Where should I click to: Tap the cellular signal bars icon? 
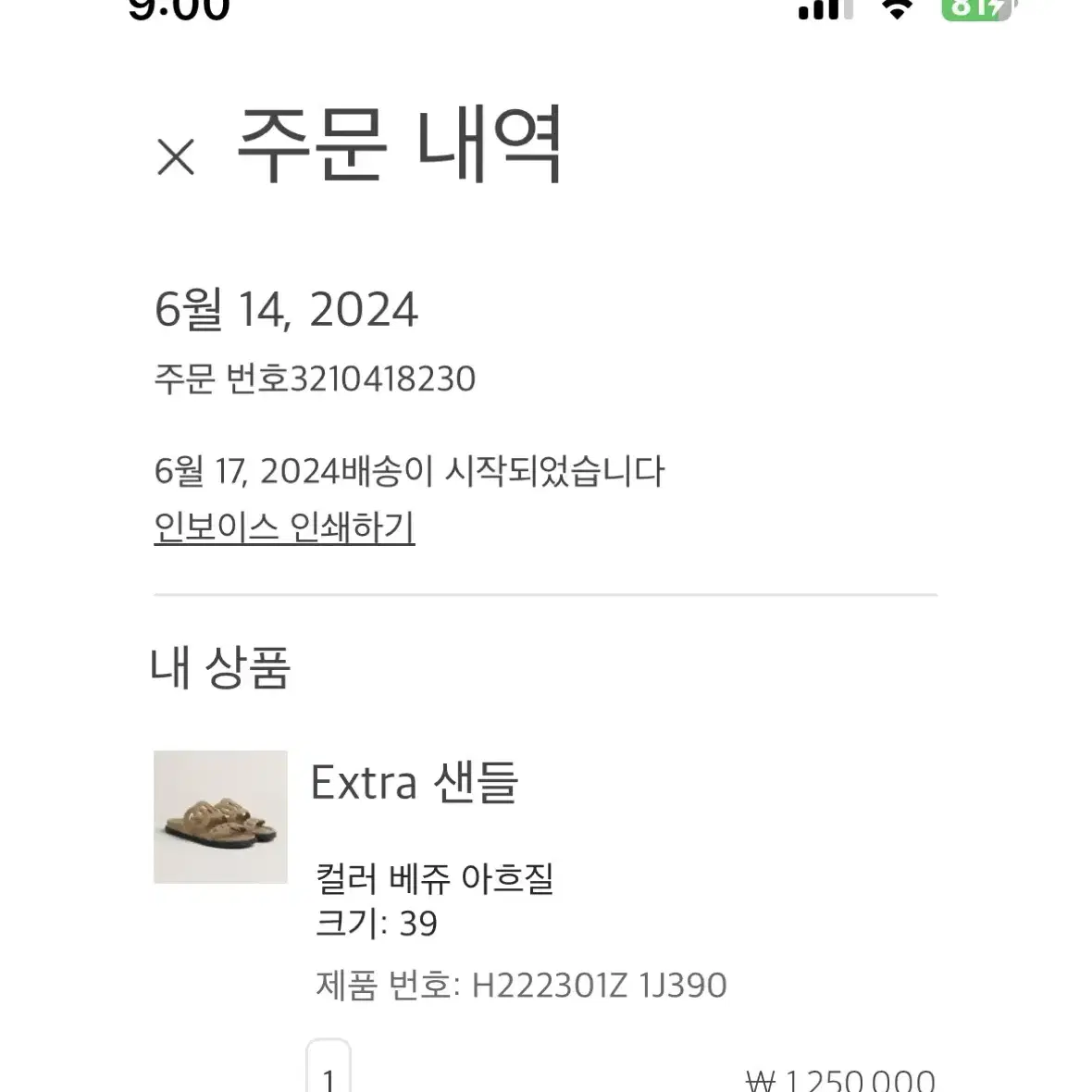point(825,8)
